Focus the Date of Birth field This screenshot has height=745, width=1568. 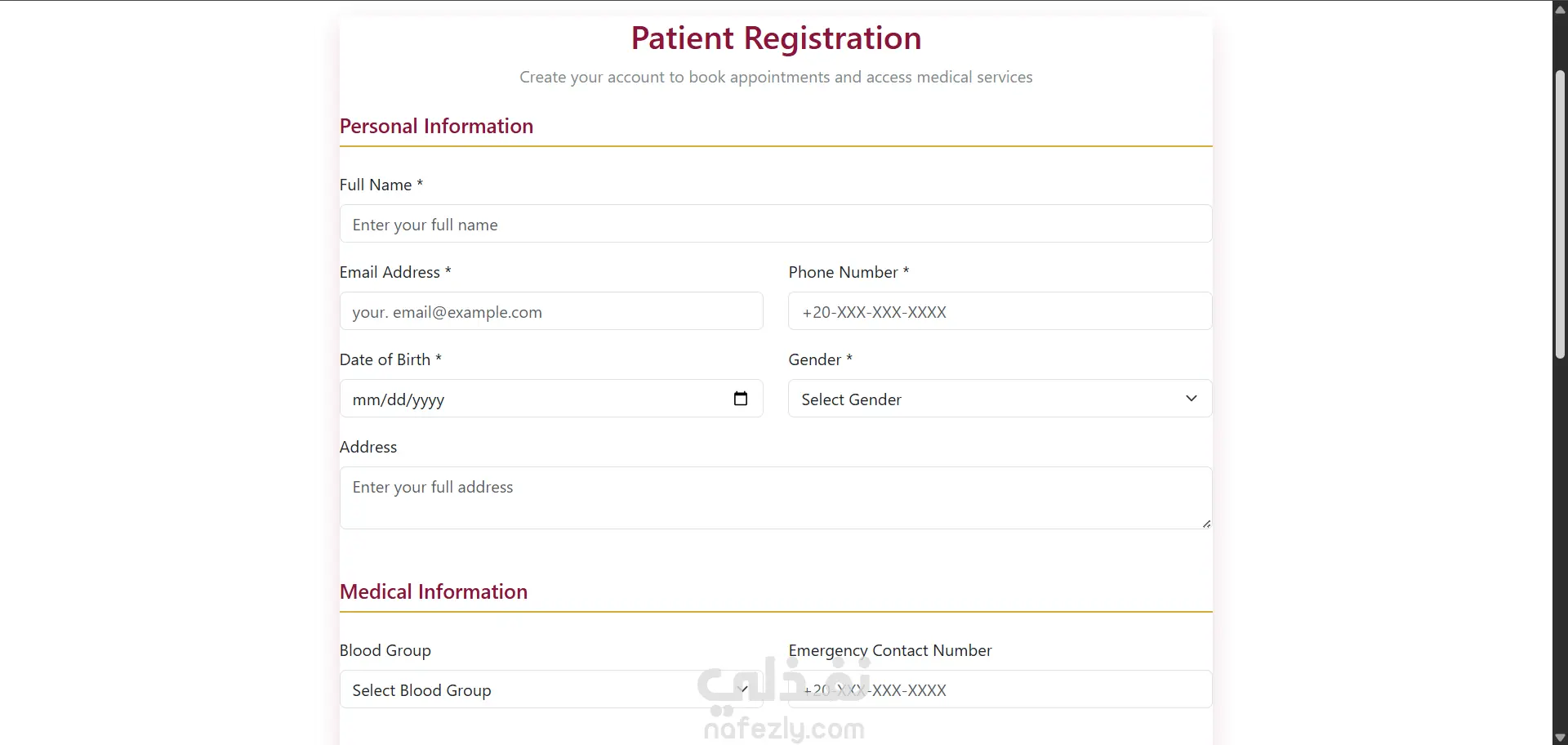tap(551, 399)
